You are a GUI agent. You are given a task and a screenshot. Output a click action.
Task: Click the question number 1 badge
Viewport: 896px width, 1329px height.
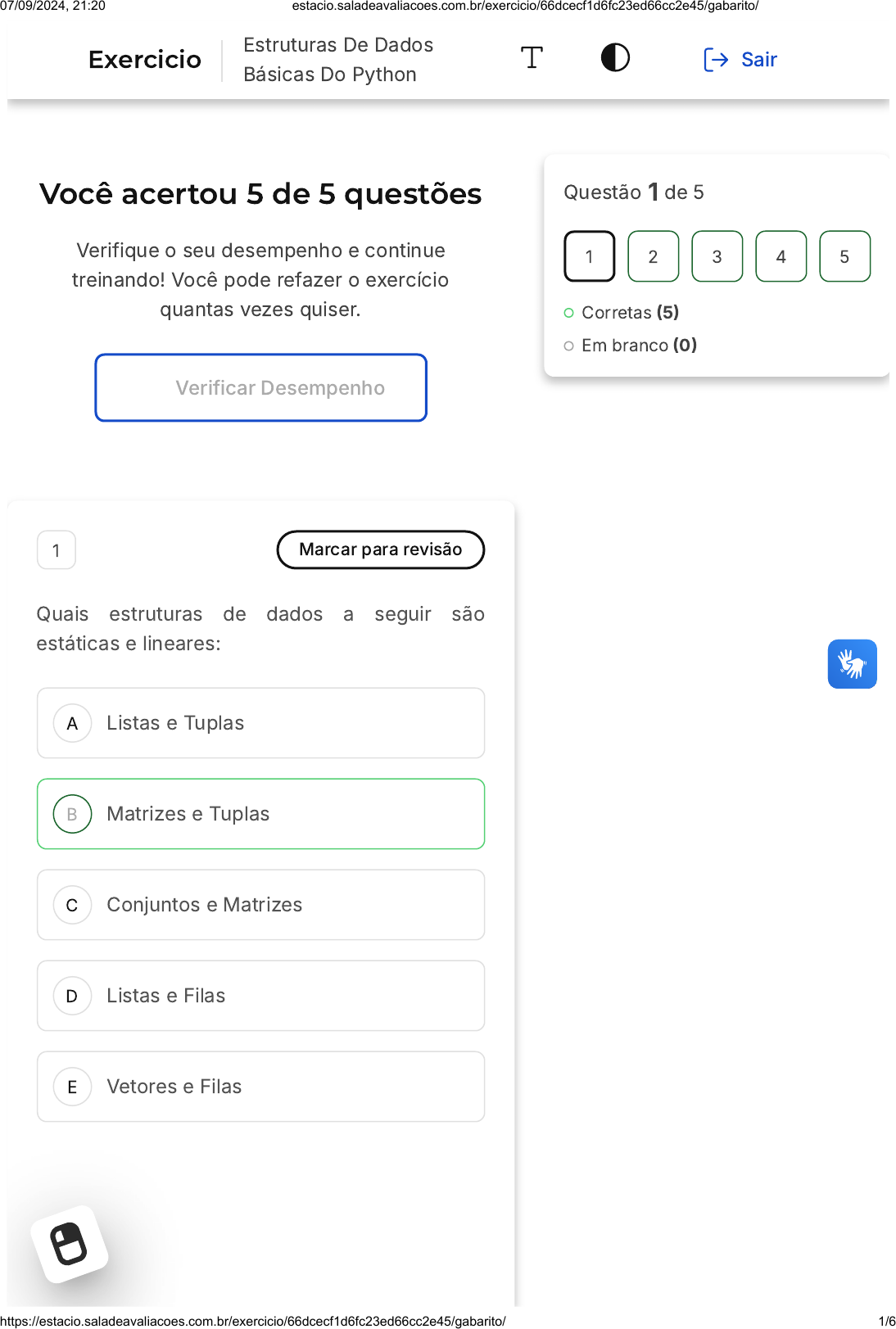[x=57, y=550]
